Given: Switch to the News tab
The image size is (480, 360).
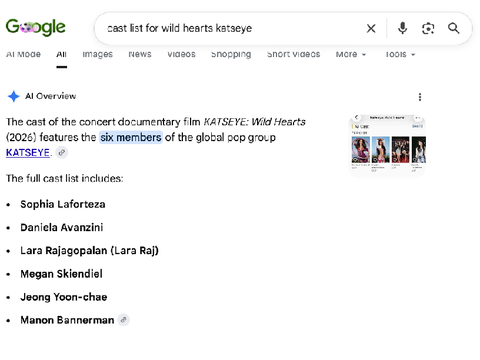Looking at the screenshot, I should [140, 54].
